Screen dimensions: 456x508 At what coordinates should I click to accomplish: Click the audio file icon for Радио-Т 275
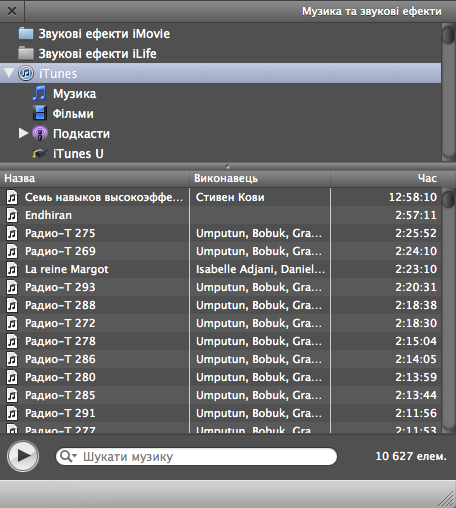point(12,233)
